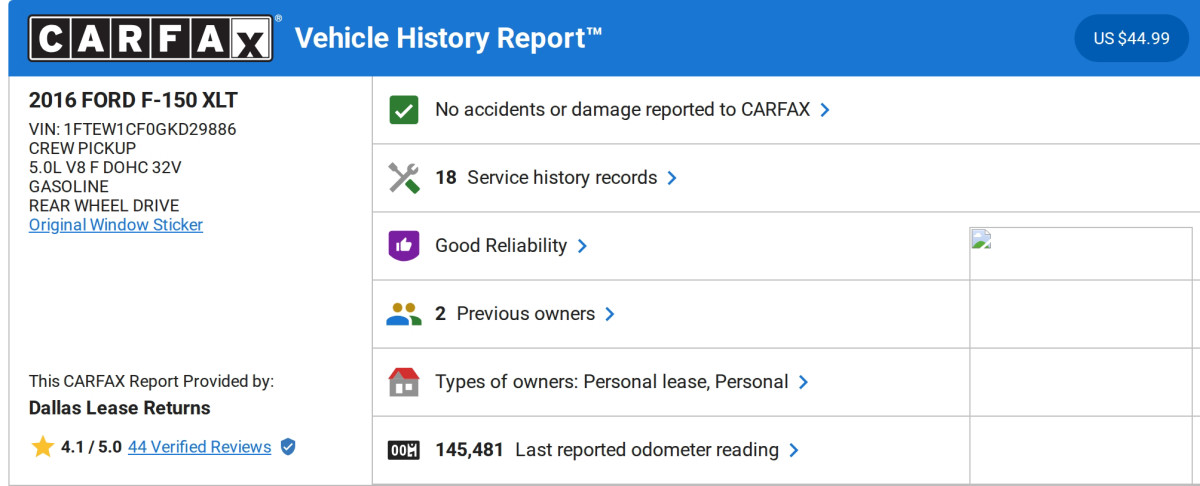Click the CARFAX logo
The image size is (1200, 486).
click(150, 39)
